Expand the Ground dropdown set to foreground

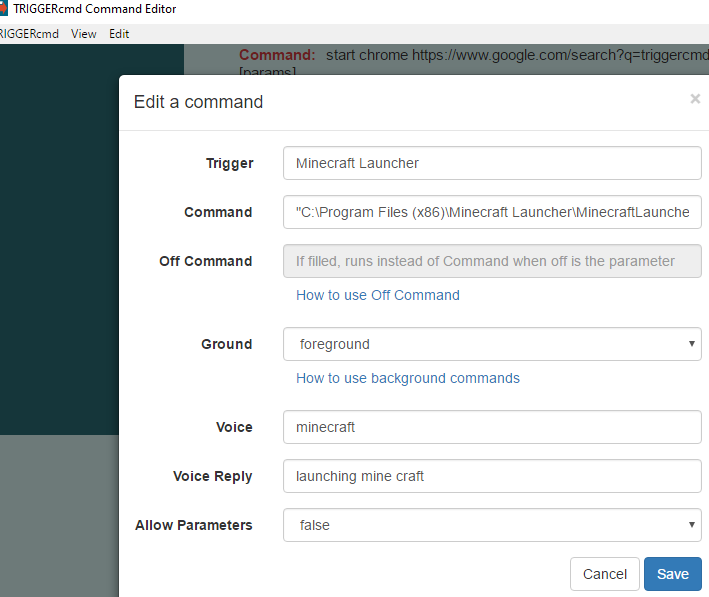[x=492, y=344]
